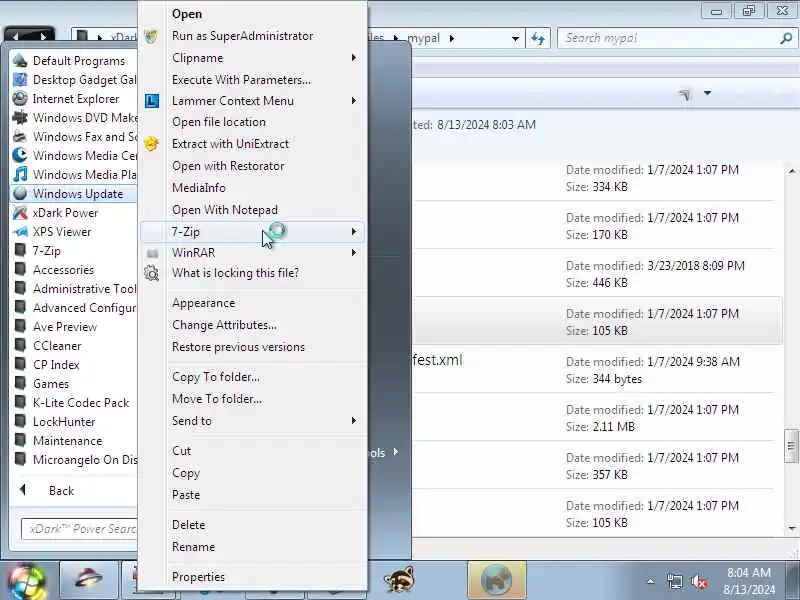Screen dimensions: 800x600
Task: Expand arrow after mypal breadcrumb
Action: pos(452,38)
